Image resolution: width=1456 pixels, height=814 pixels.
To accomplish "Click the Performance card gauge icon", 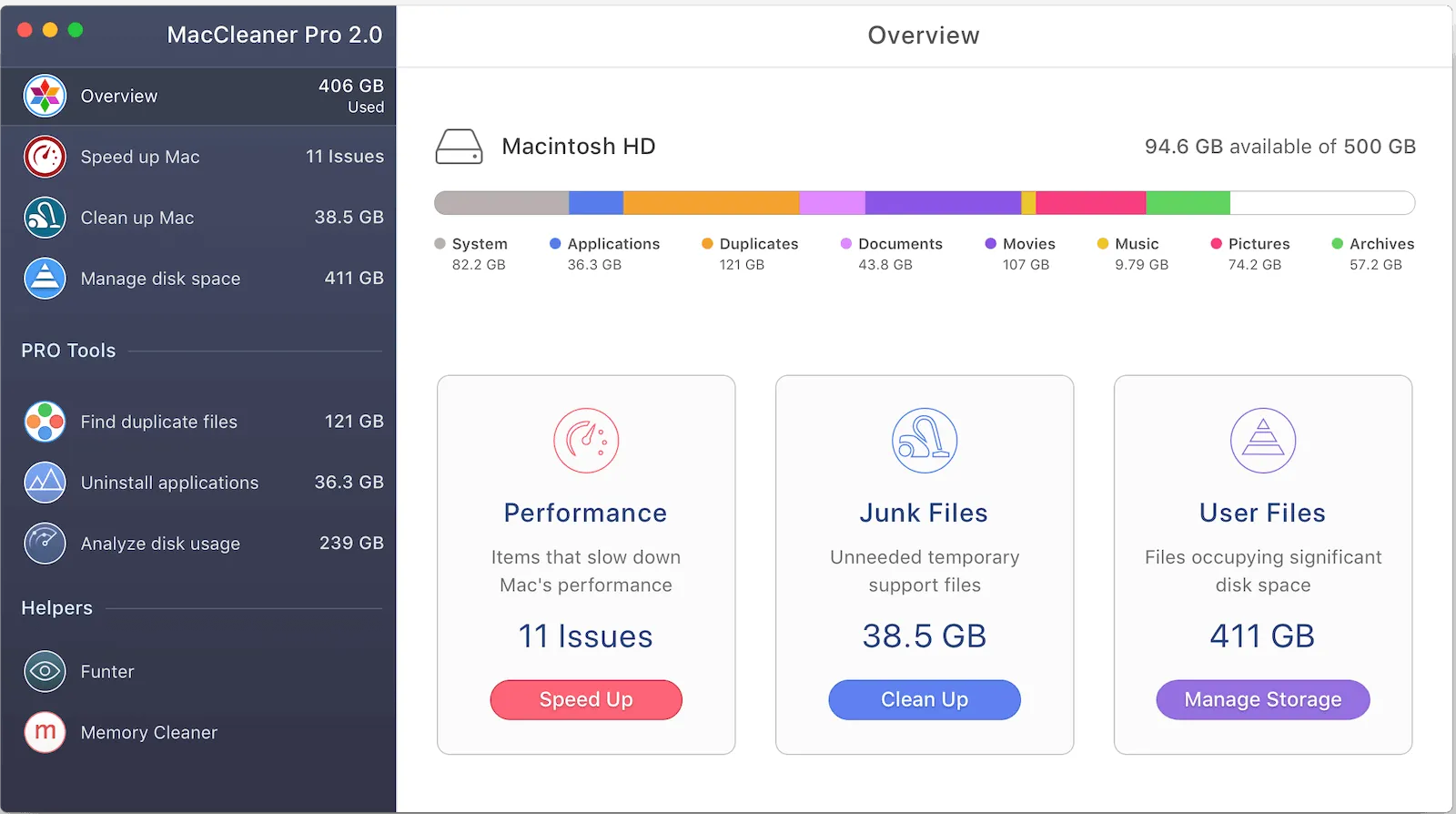I will [x=586, y=441].
